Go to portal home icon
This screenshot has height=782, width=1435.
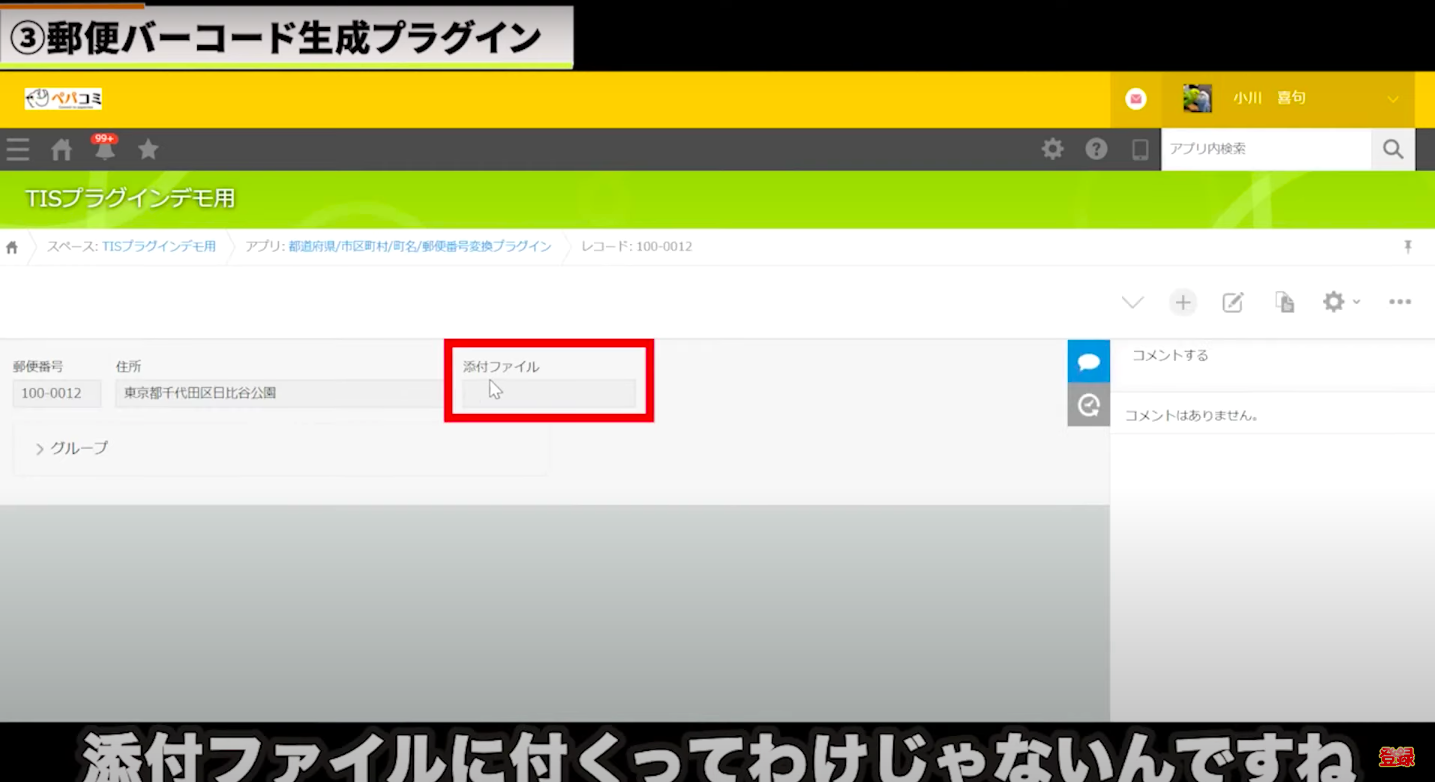coord(62,150)
